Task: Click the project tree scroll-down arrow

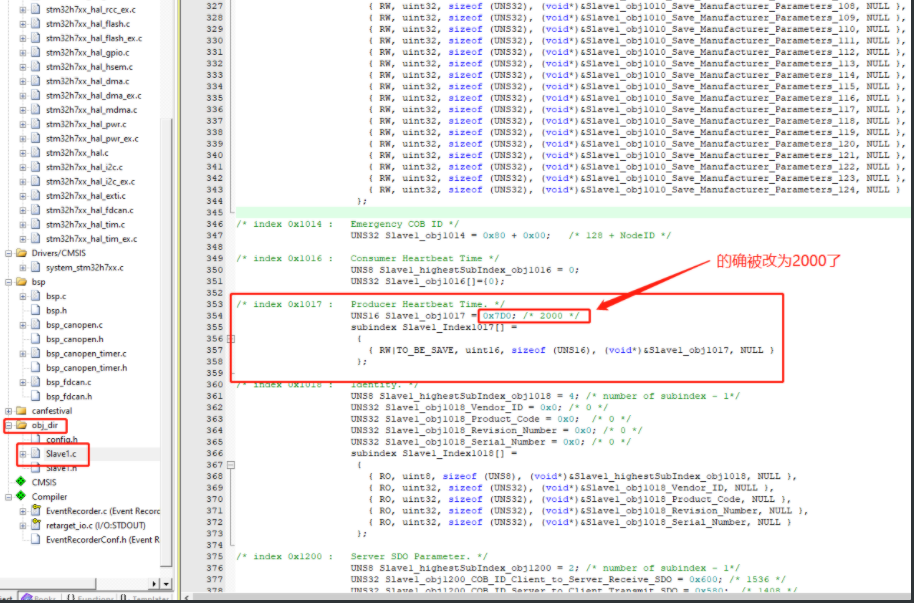Action: [167, 584]
